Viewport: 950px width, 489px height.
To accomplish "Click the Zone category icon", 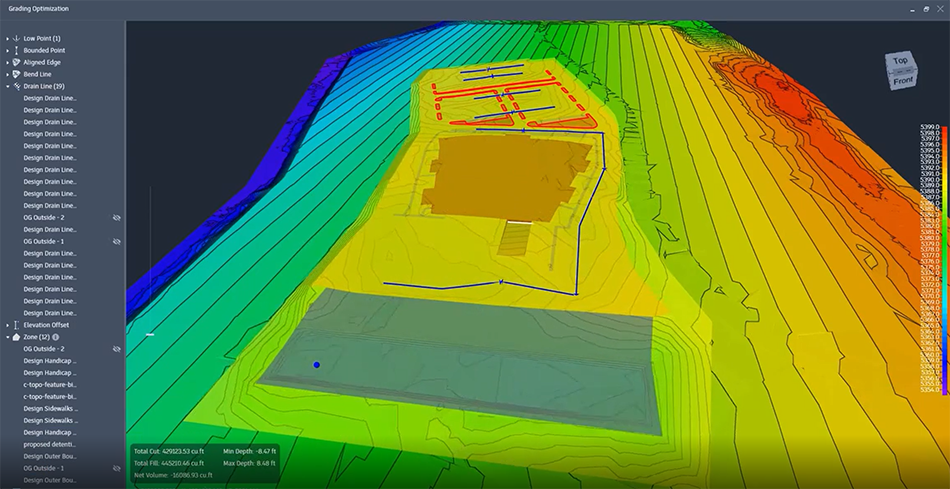I will coord(16,337).
